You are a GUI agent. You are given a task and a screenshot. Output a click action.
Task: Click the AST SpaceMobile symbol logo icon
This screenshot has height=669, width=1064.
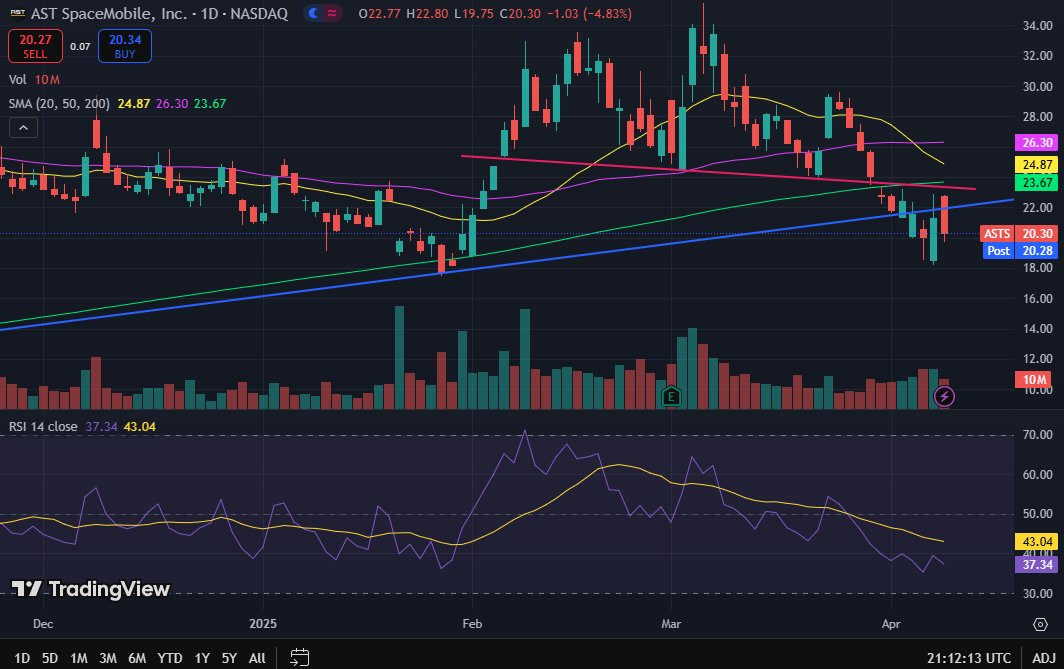click(x=18, y=13)
